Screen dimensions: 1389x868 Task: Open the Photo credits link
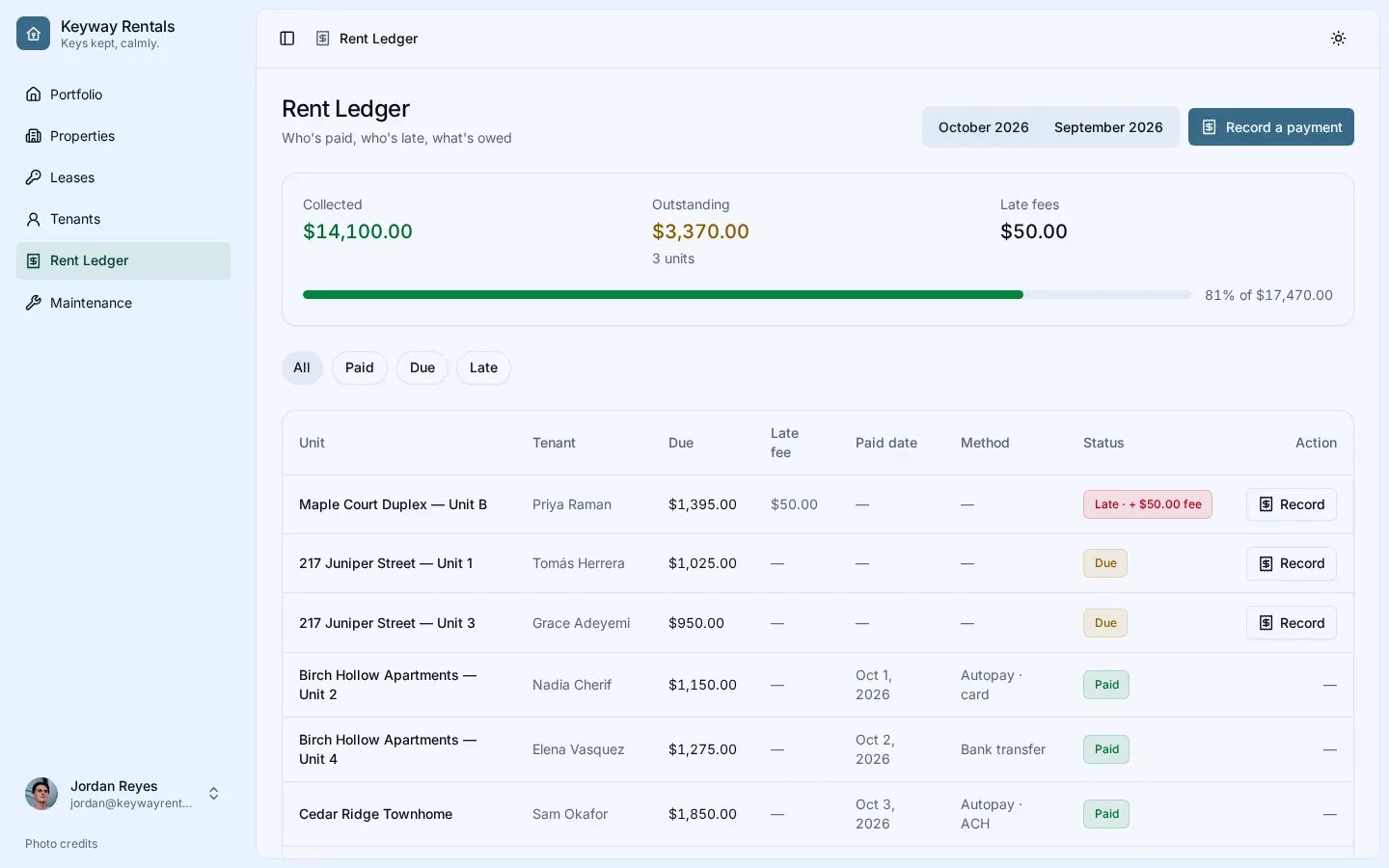pyautogui.click(x=62, y=844)
